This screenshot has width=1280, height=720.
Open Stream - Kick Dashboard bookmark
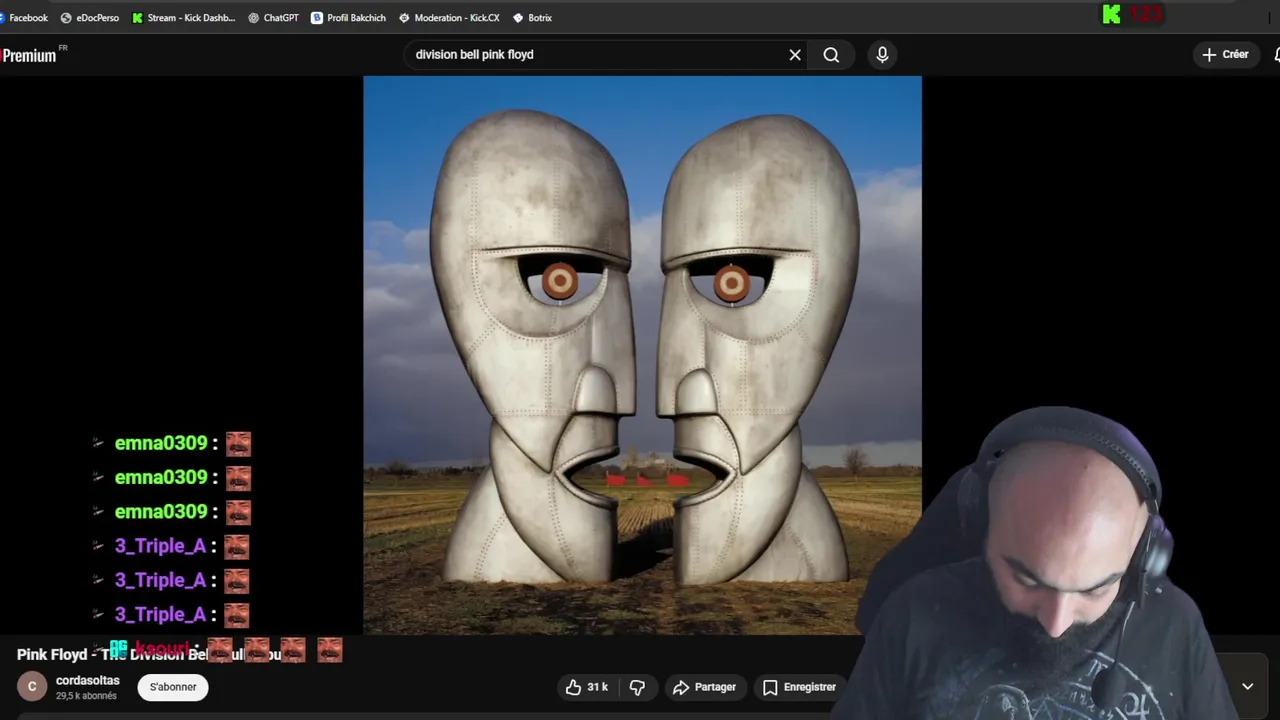183,18
